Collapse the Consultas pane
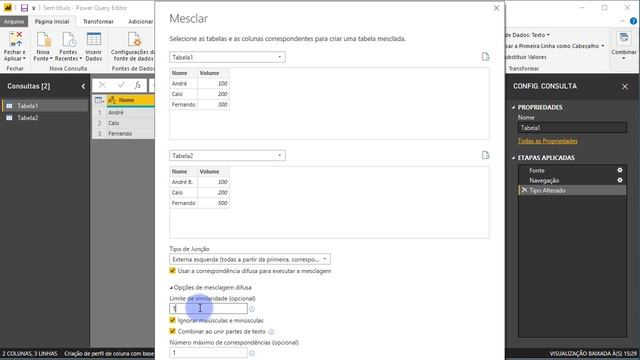 [x=83, y=86]
